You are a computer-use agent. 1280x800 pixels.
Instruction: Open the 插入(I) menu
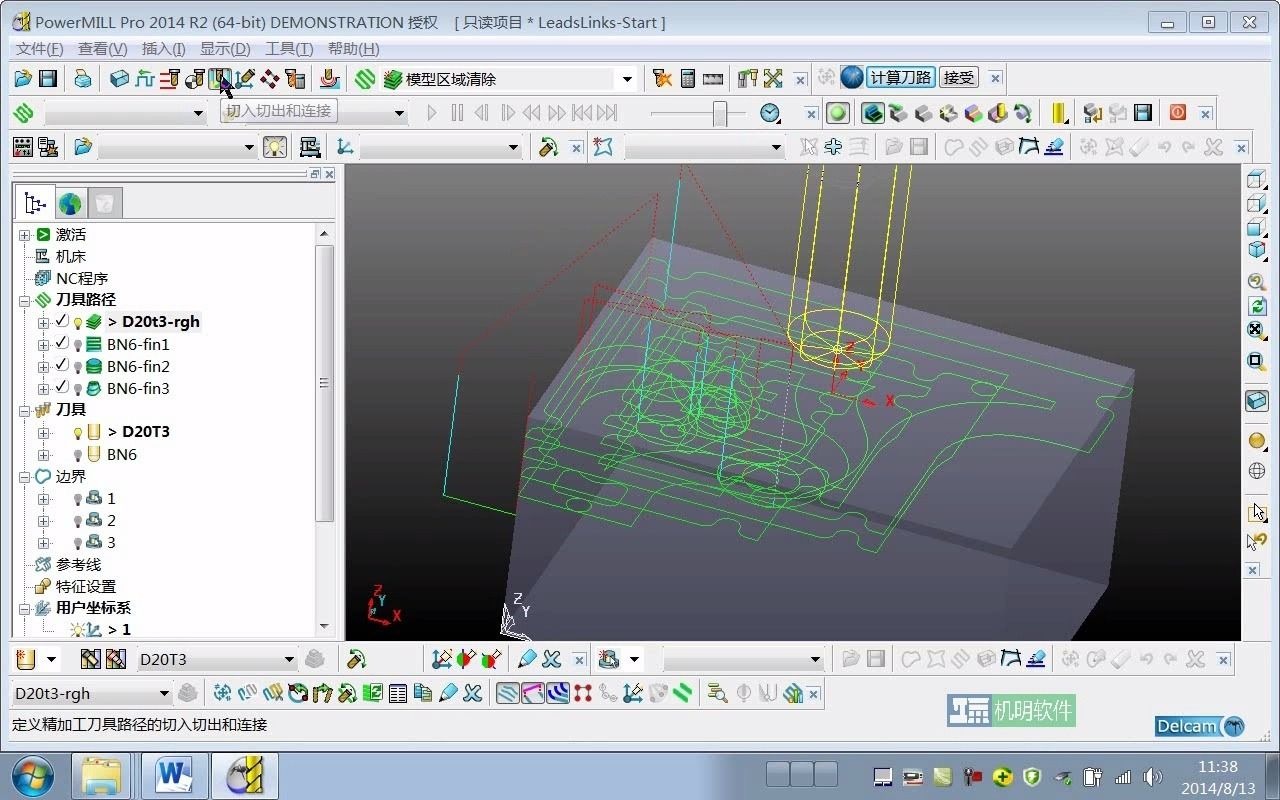point(164,48)
